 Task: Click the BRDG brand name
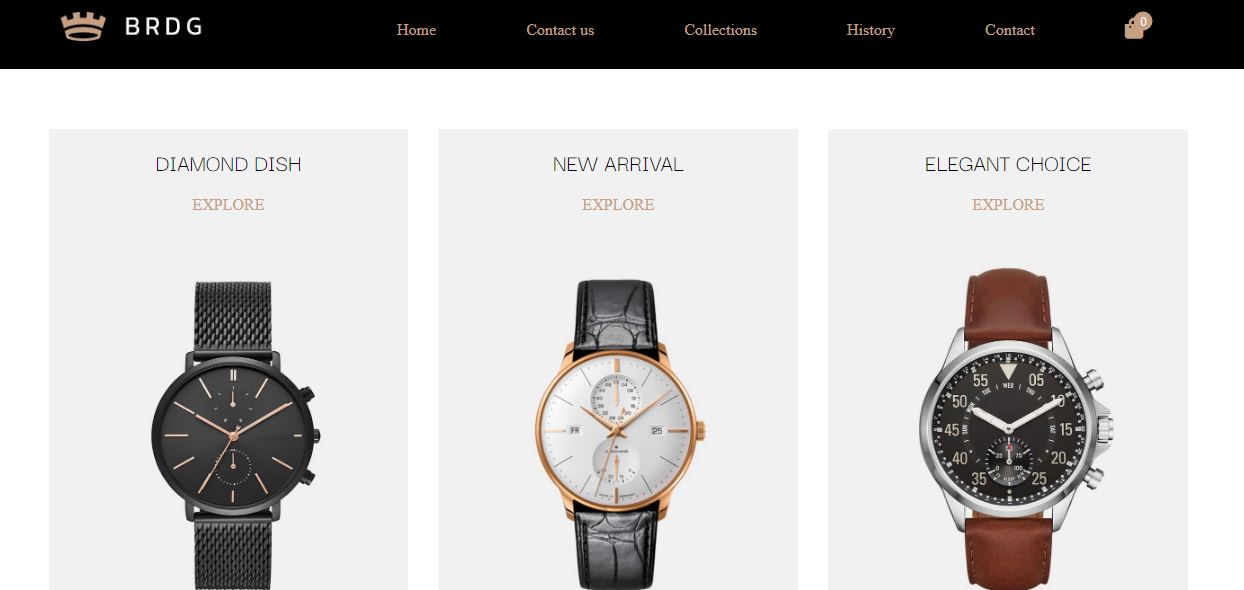(164, 27)
